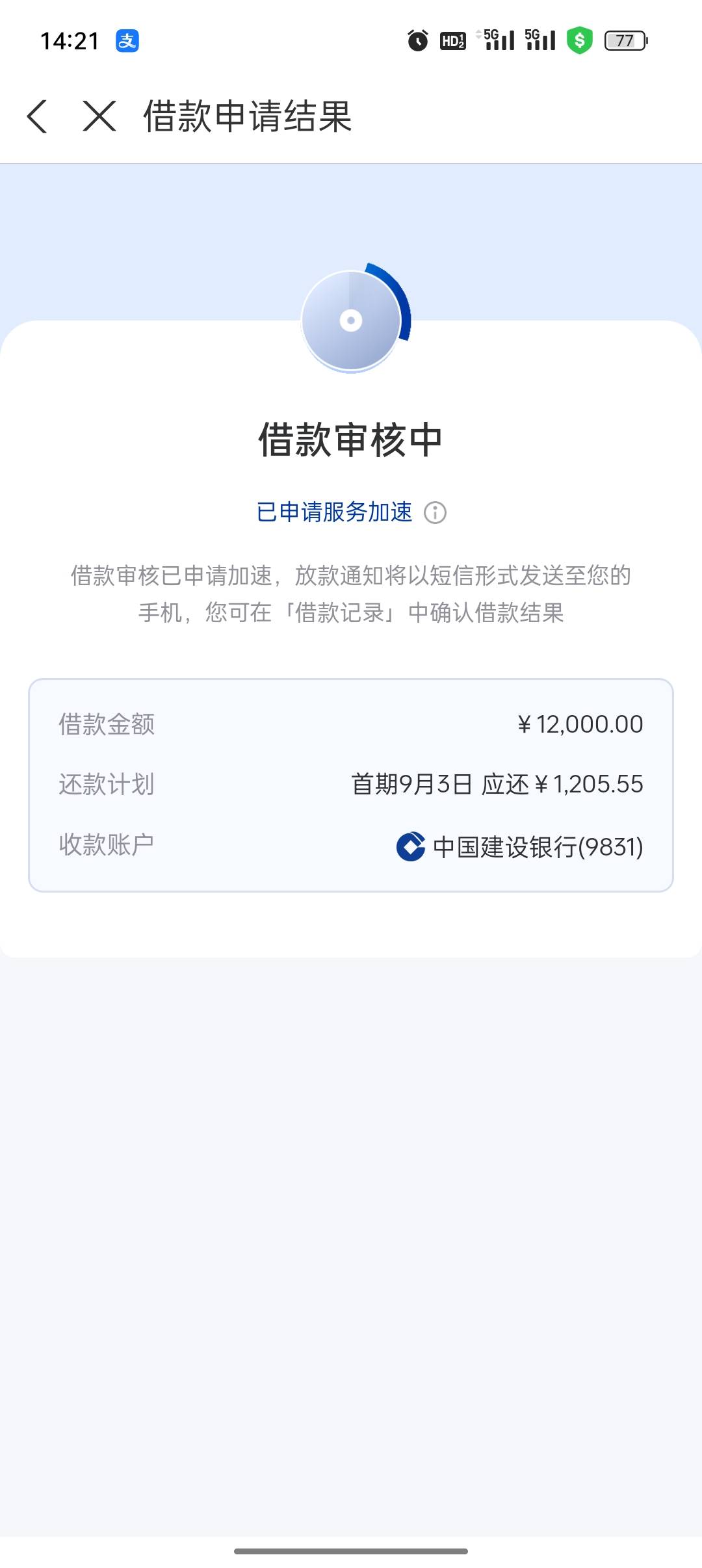Tap the China Construction Bank logo

[x=411, y=846]
